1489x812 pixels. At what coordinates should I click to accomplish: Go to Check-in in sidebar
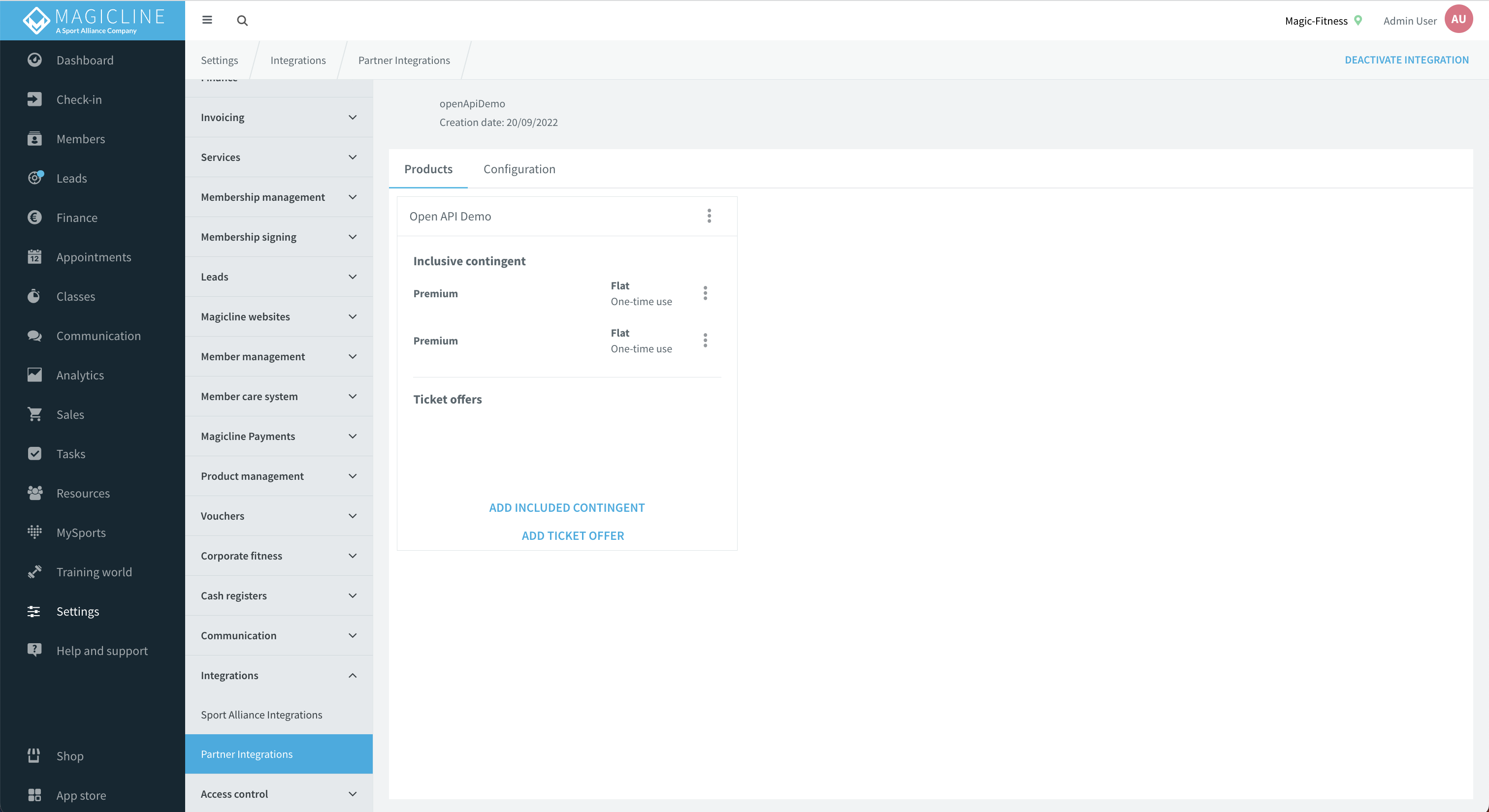pyautogui.click(x=79, y=99)
